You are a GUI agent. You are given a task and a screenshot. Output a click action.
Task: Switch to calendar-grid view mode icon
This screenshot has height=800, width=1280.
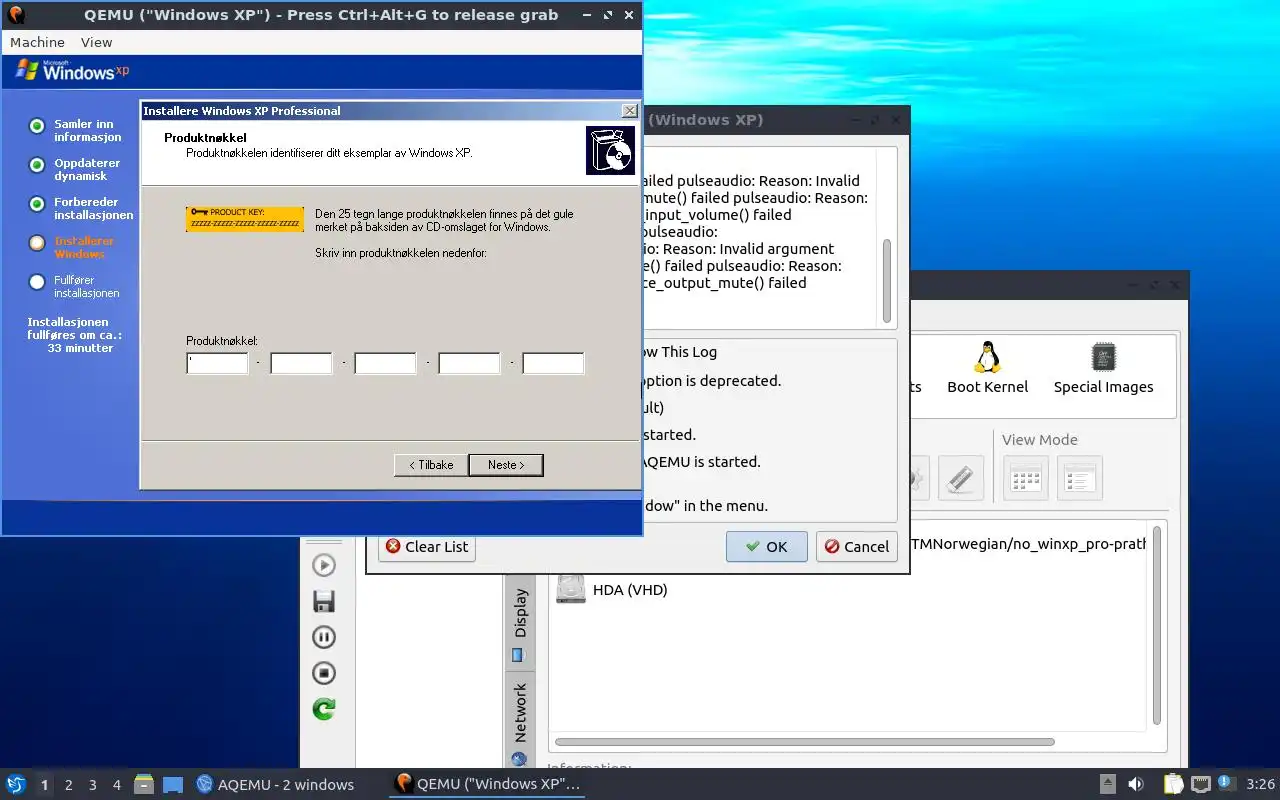pos(1026,478)
